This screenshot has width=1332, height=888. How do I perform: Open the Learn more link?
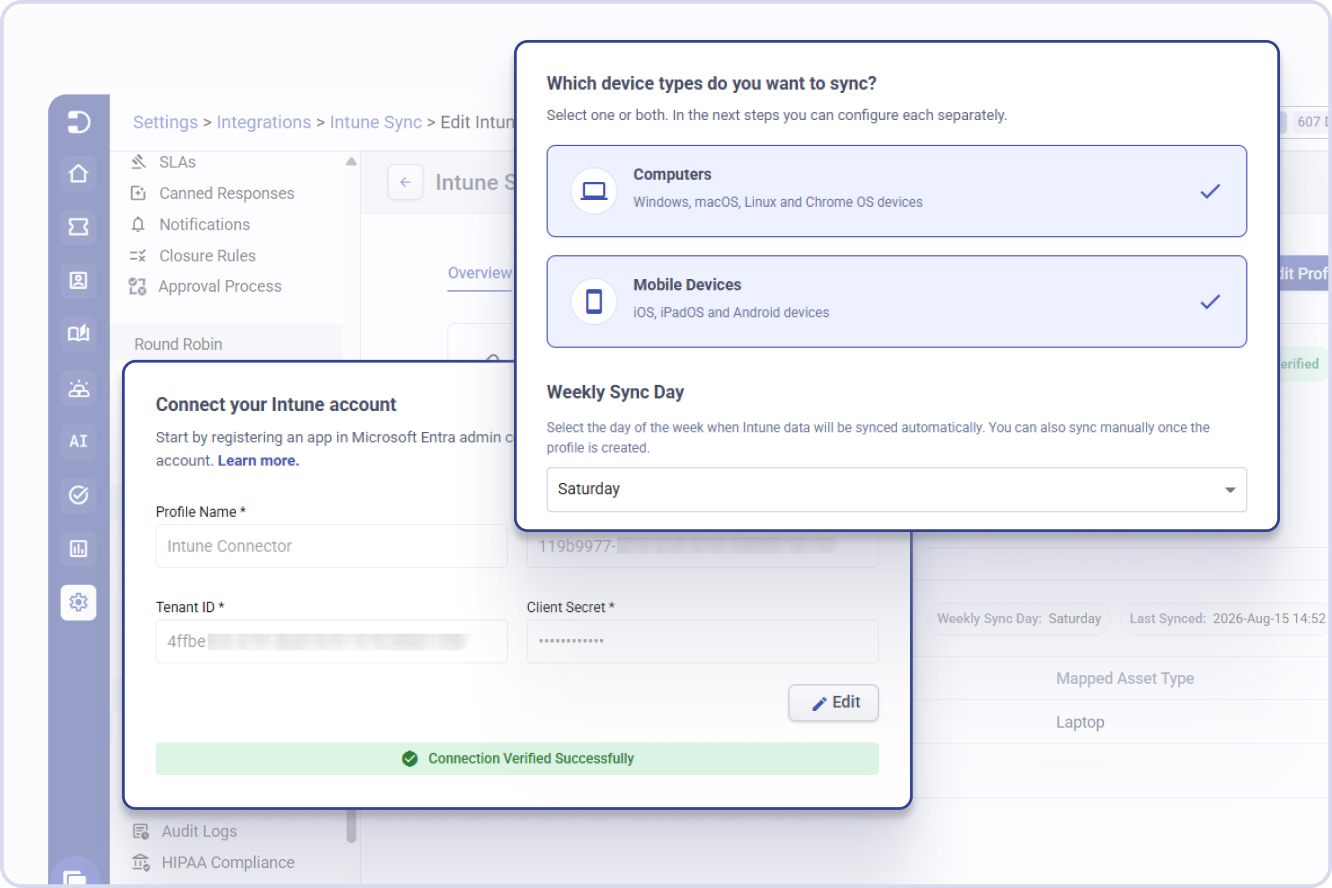[258, 461]
